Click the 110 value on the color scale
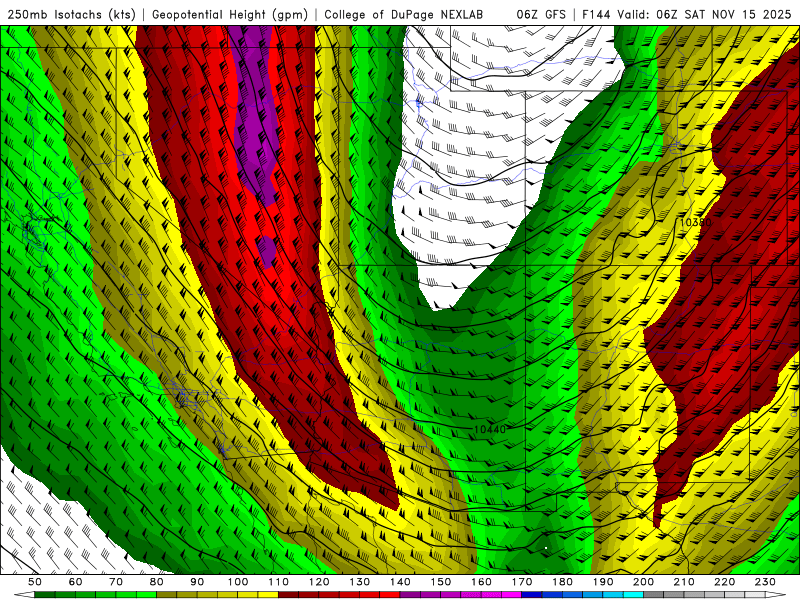Screen dimensions: 800x600 [279, 582]
